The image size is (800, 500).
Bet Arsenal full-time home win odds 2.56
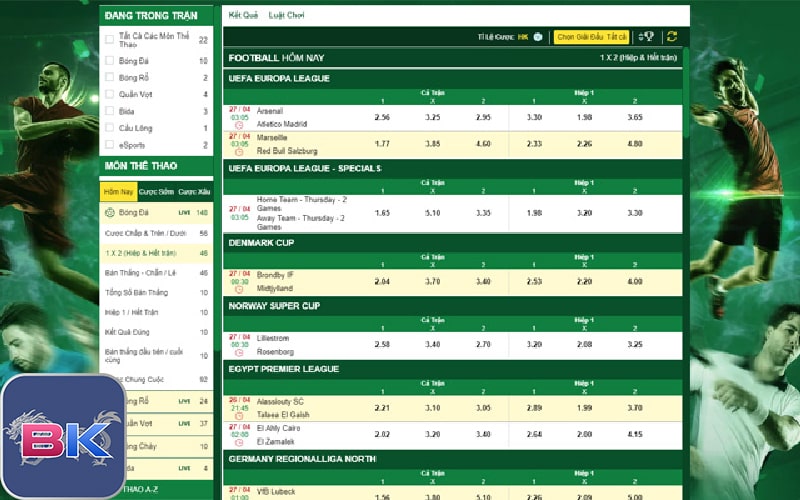382,117
